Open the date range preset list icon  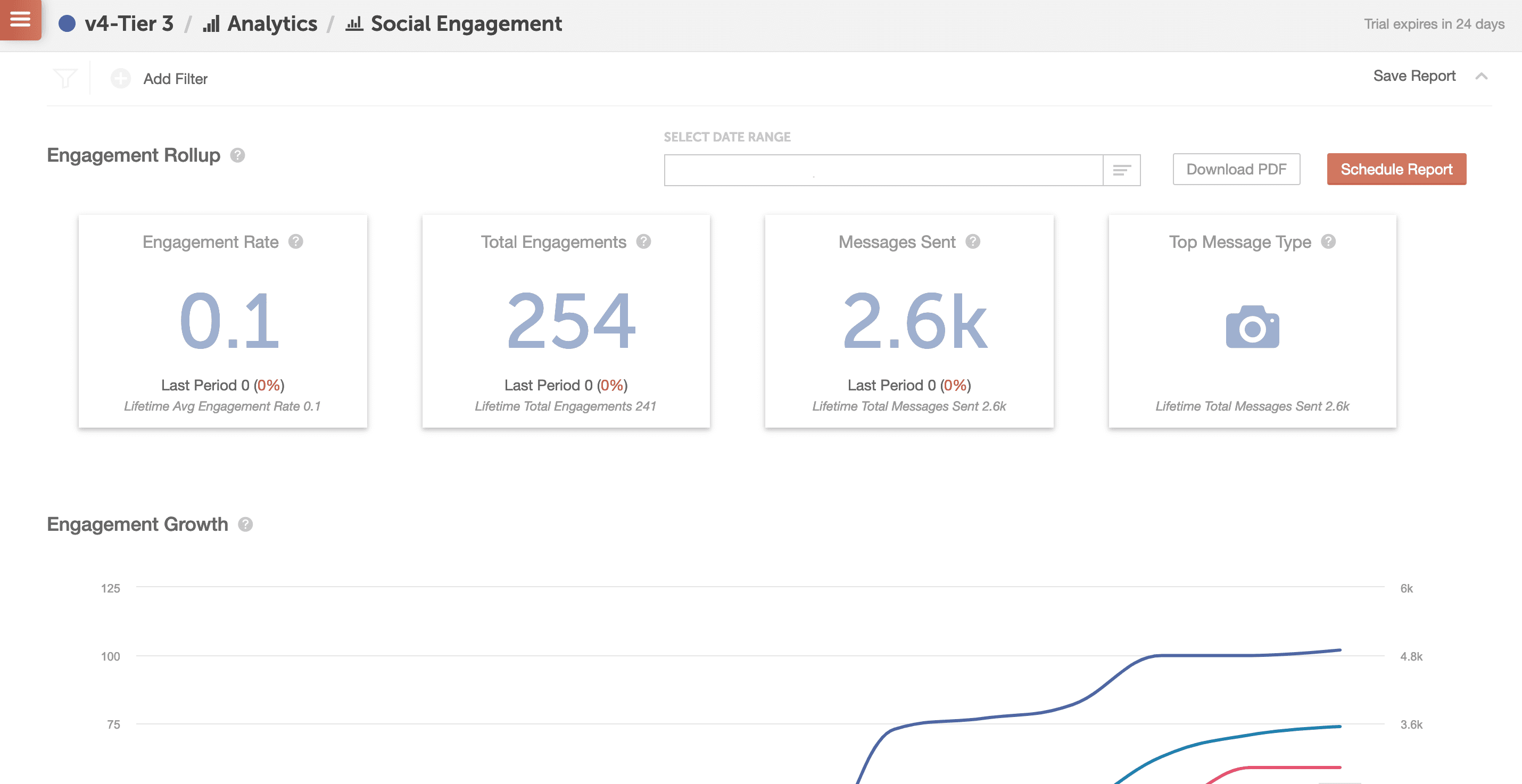[x=1121, y=170]
